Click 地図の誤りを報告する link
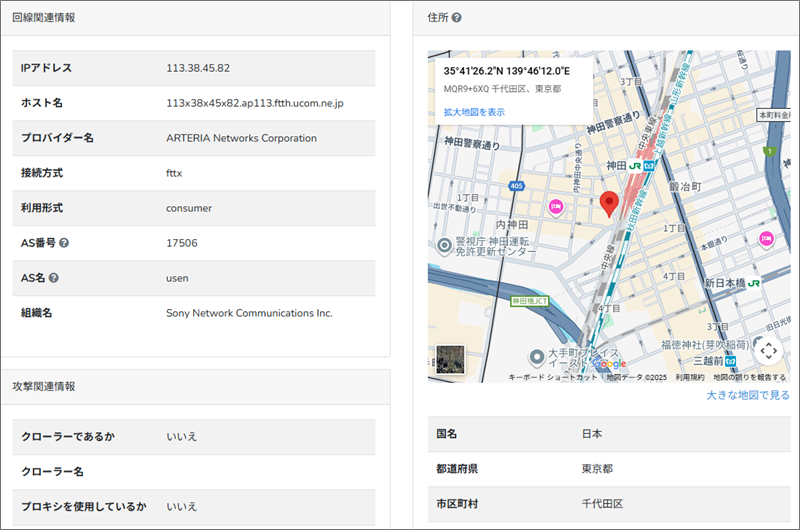This screenshot has width=800, height=530. tap(749, 378)
